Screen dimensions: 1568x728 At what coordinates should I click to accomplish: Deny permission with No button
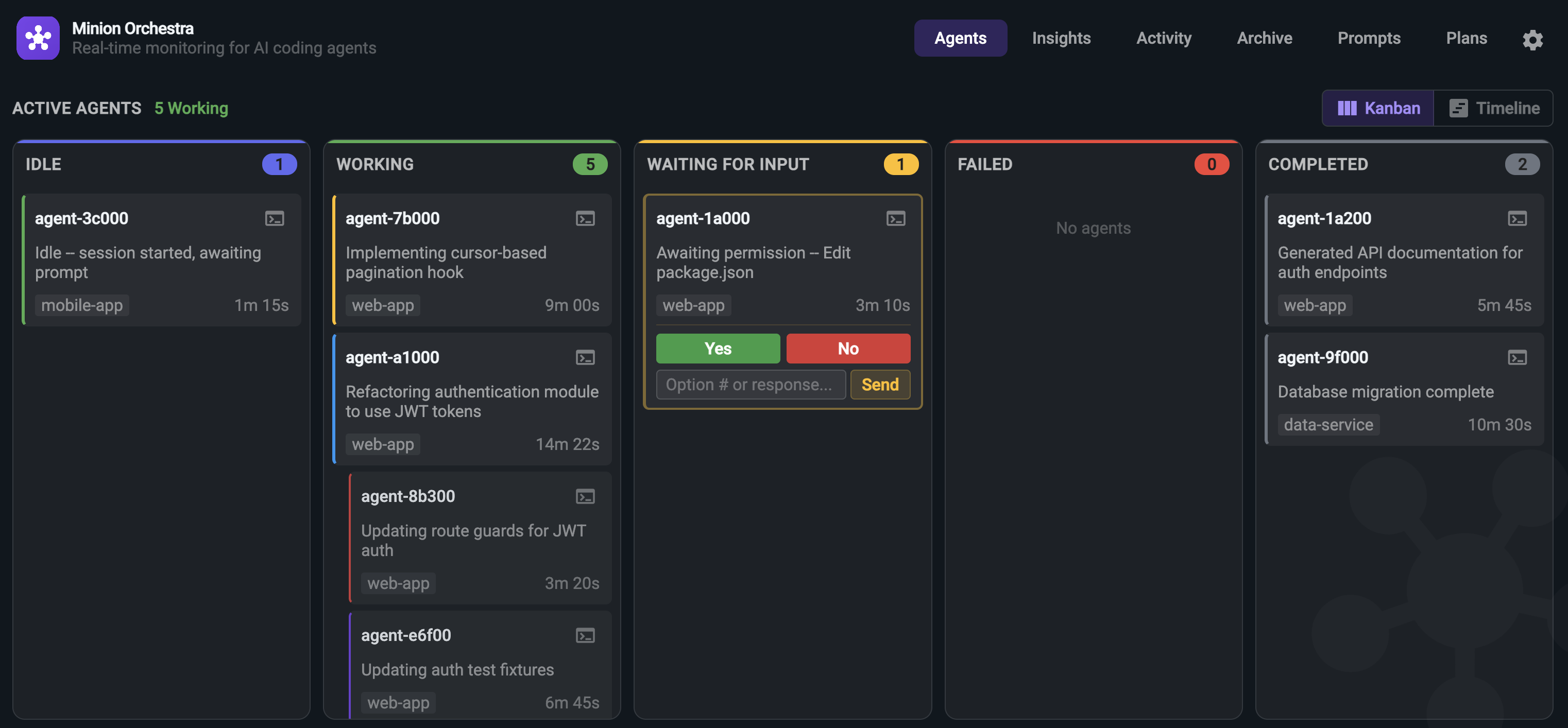(x=848, y=349)
